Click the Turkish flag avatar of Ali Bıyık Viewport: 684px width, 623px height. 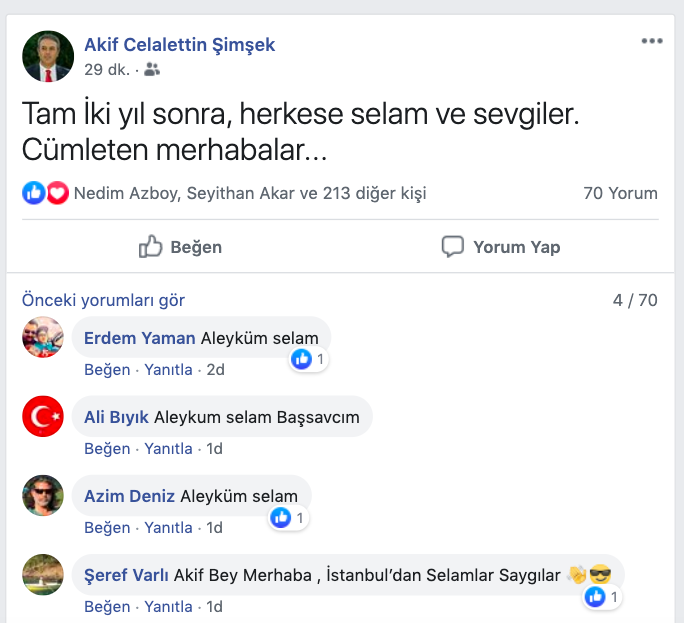[x=43, y=416]
